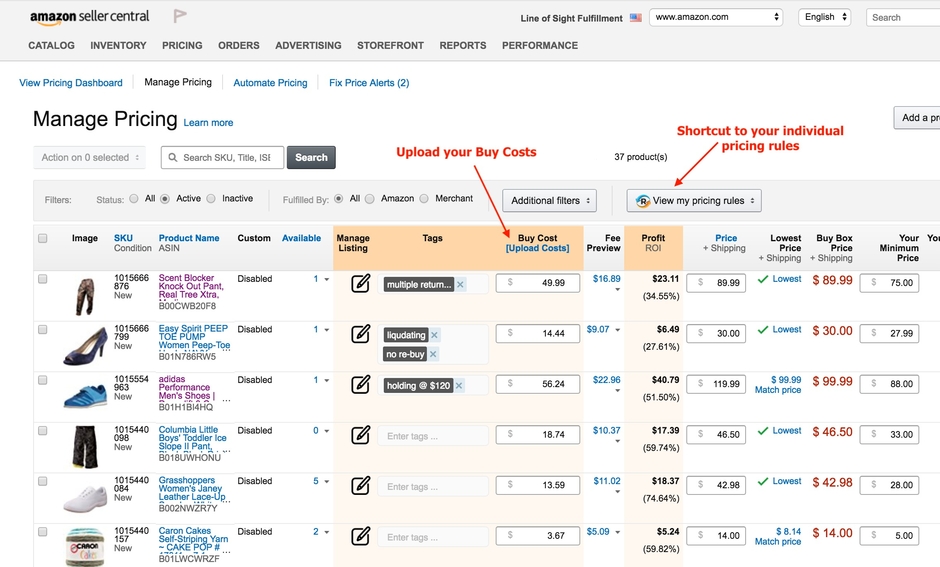Open the ORDERS menu
The width and height of the screenshot is (940, 567).
tap(239, 46)
